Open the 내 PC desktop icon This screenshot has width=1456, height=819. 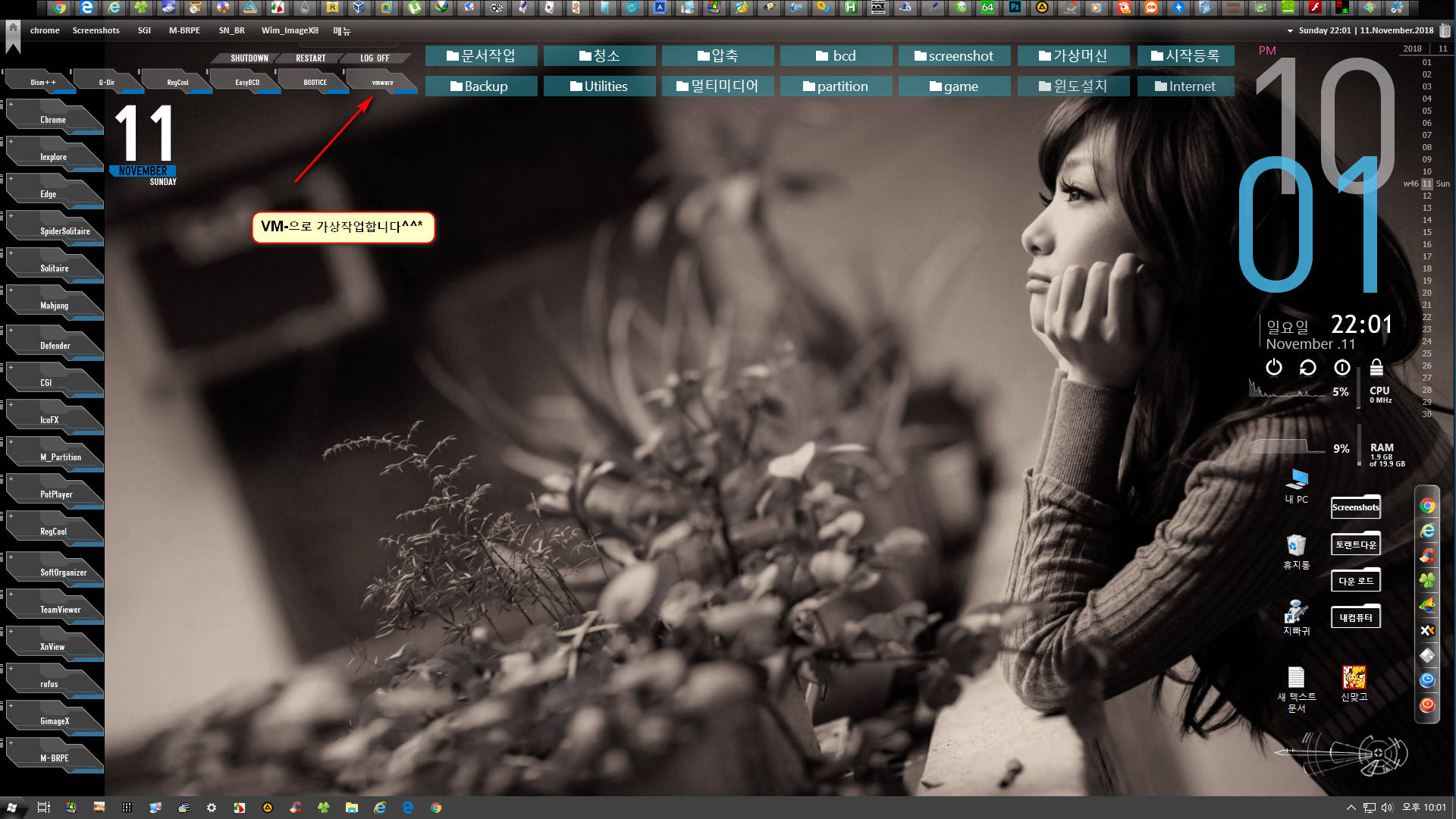[x=1297, y=486]
